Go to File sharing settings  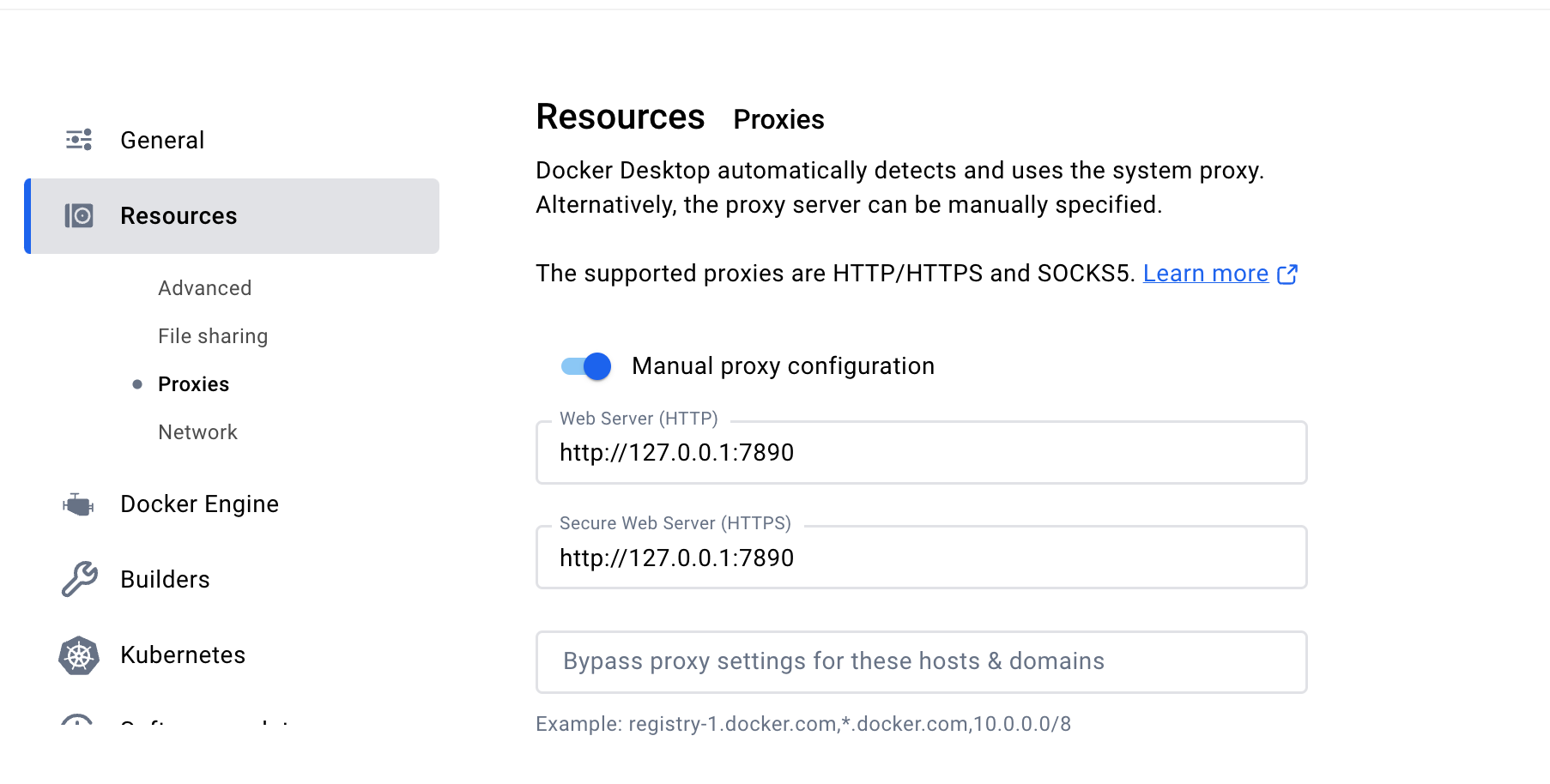point(213,336)
